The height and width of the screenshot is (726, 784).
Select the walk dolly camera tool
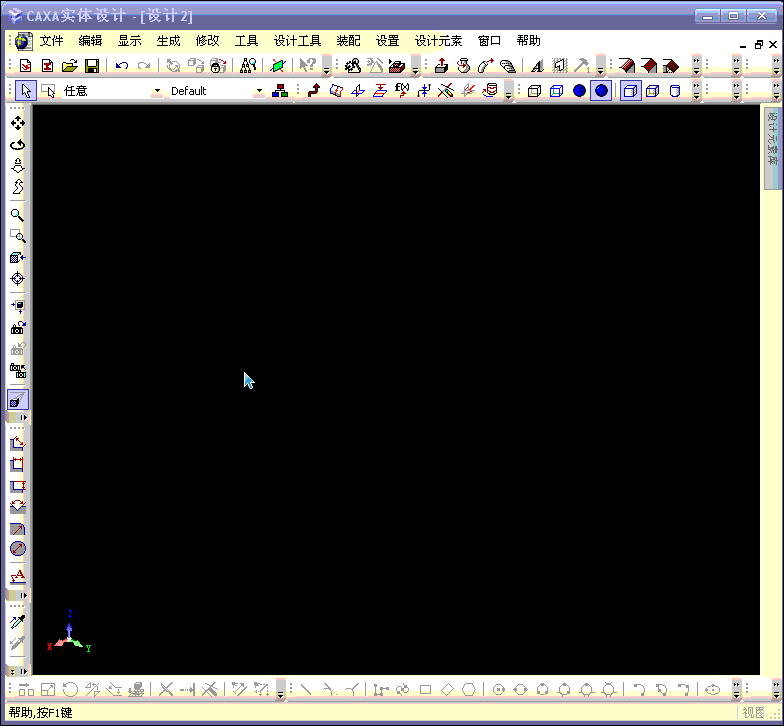click(x=18, y=166)
